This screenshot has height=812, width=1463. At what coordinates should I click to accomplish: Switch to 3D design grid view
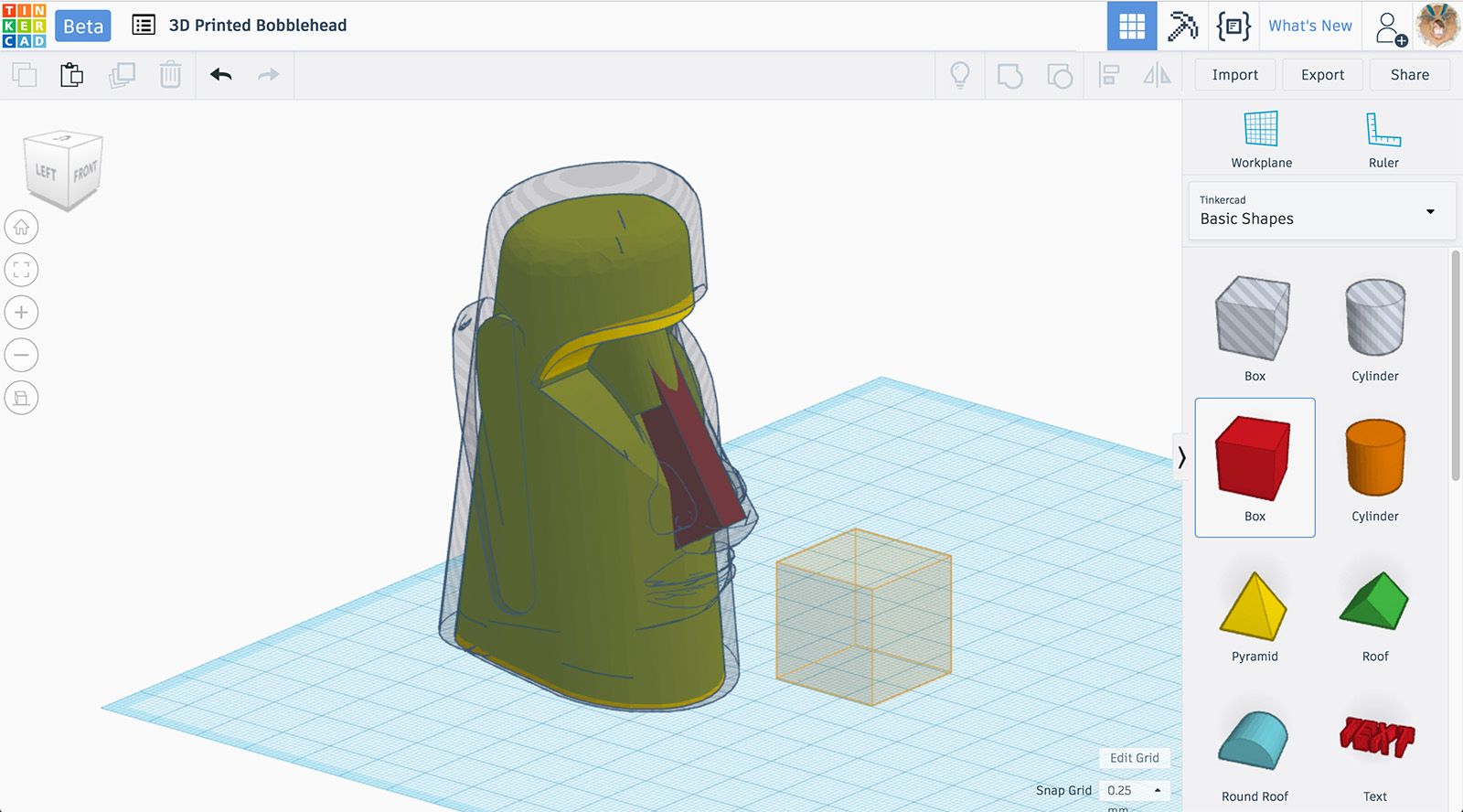point(1131,26)
